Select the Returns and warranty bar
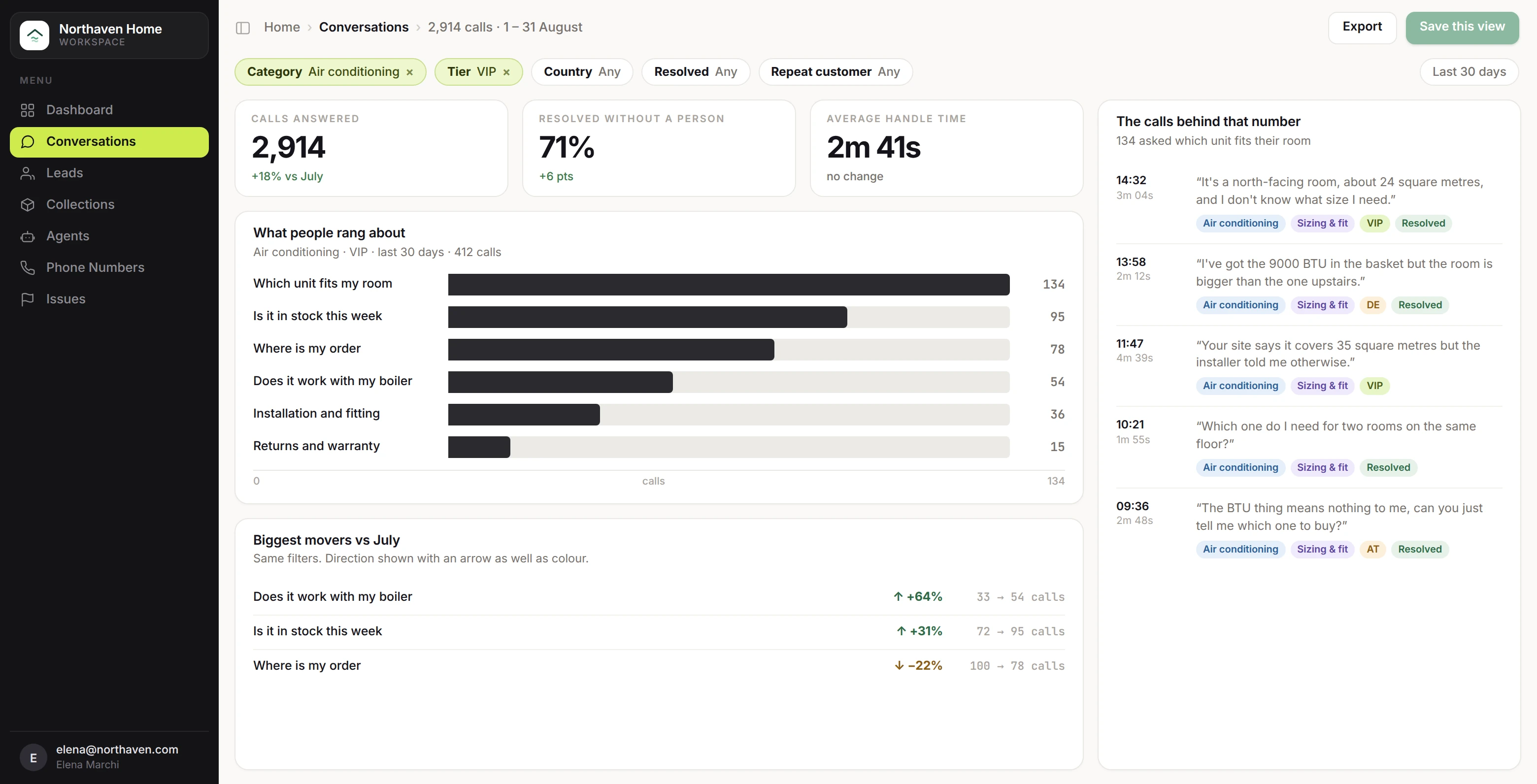1537x784 pixels. click(x=479, y=447)
